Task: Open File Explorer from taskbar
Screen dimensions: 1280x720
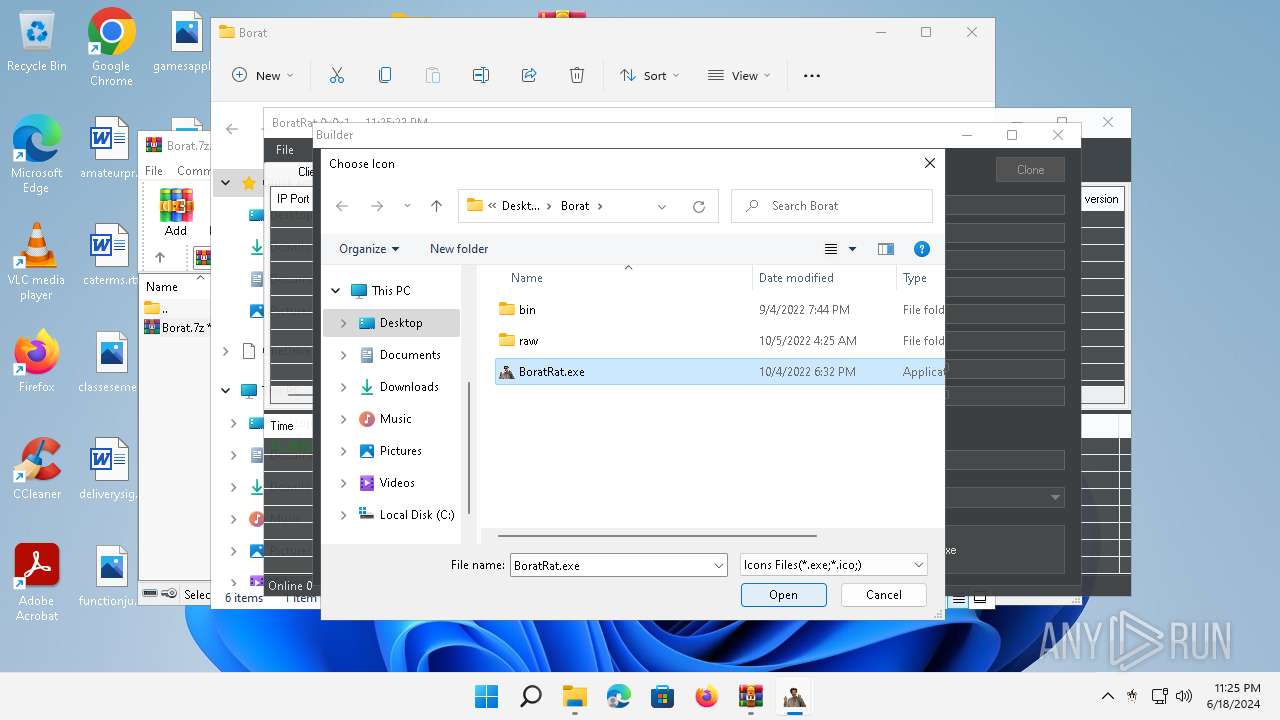Action: click(x=575, y=696)
